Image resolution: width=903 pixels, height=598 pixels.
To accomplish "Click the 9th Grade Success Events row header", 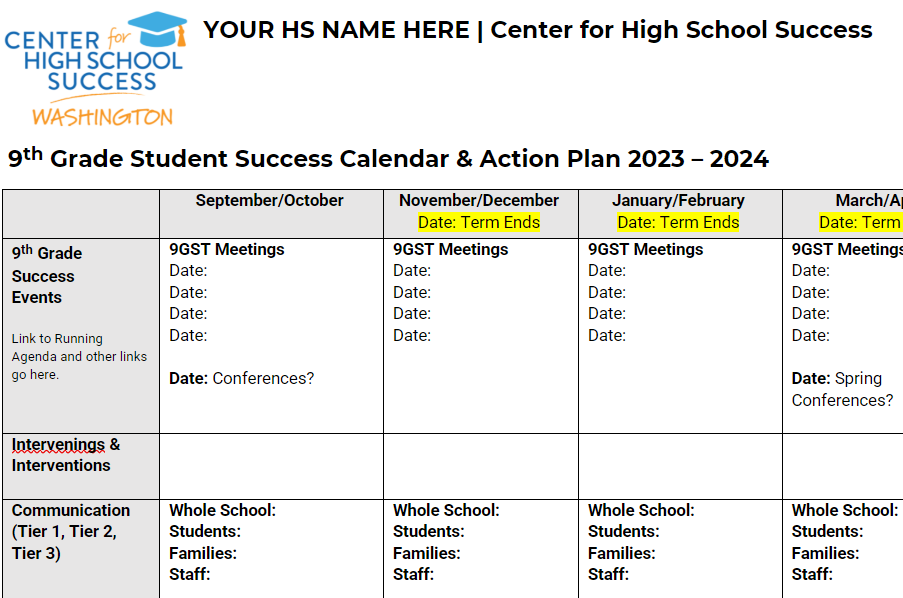I will tap(47, 275).
